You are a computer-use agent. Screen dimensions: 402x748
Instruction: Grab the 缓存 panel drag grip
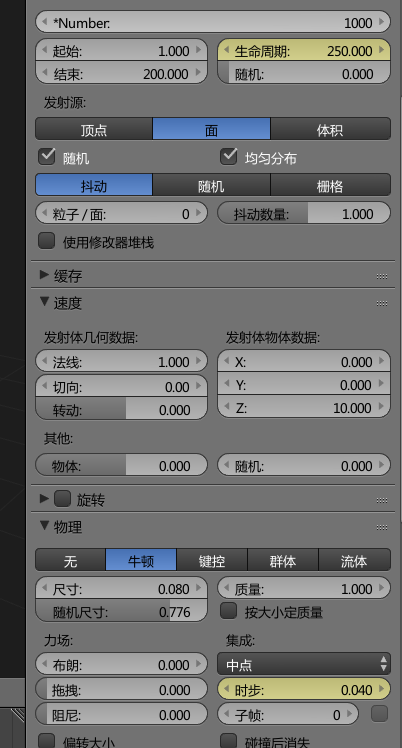pyautogui.click(x=381, y=276)
